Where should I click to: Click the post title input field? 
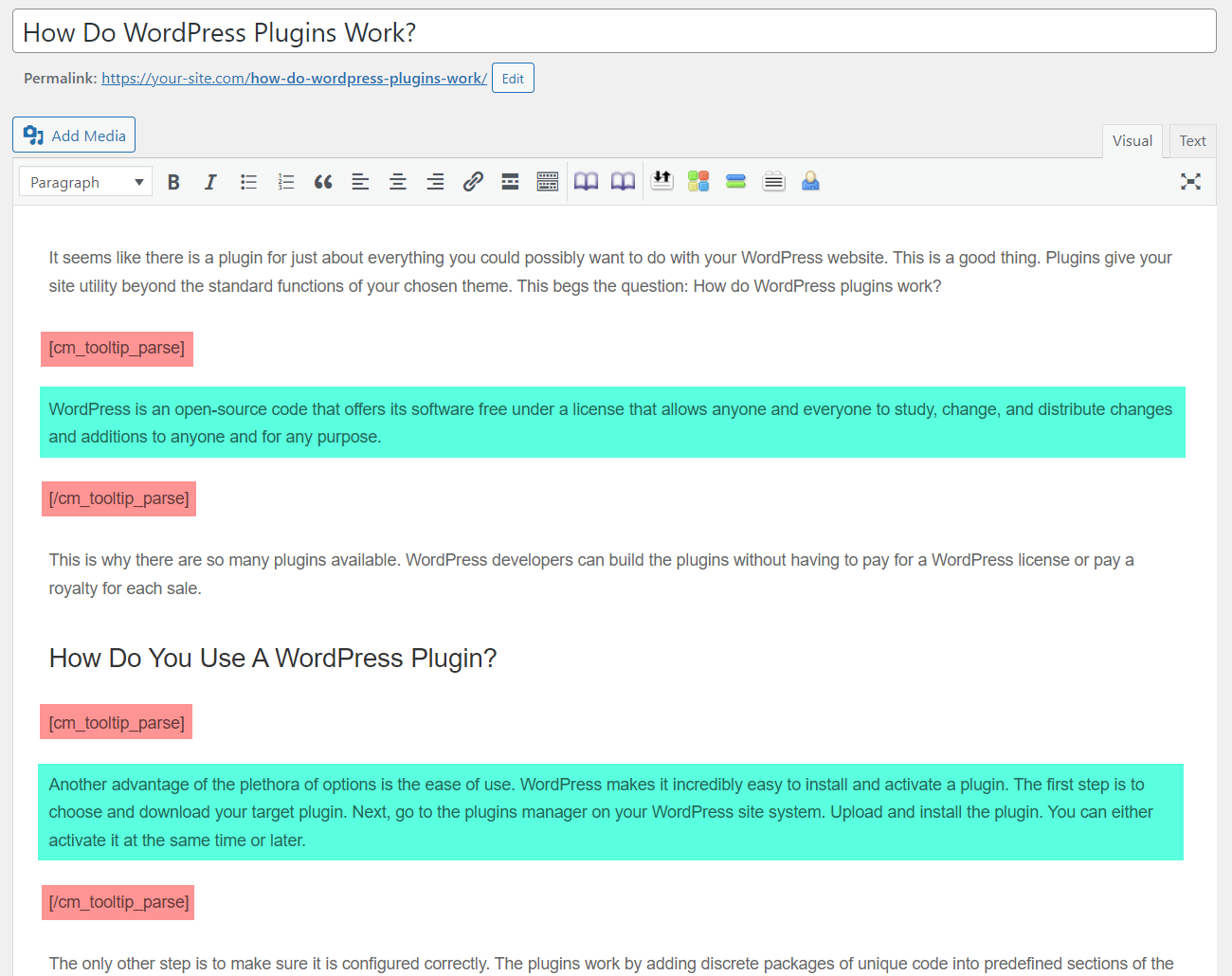tap(614, 31)
